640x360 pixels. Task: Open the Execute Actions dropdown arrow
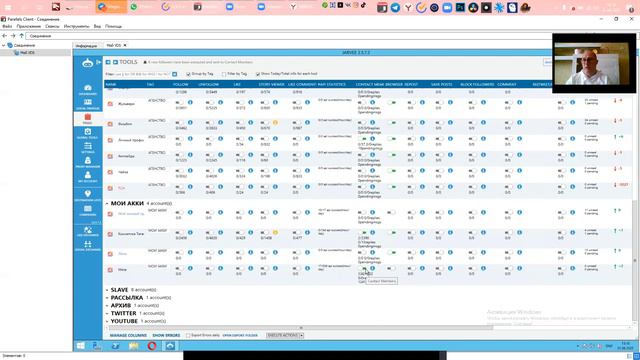[302, 336]
